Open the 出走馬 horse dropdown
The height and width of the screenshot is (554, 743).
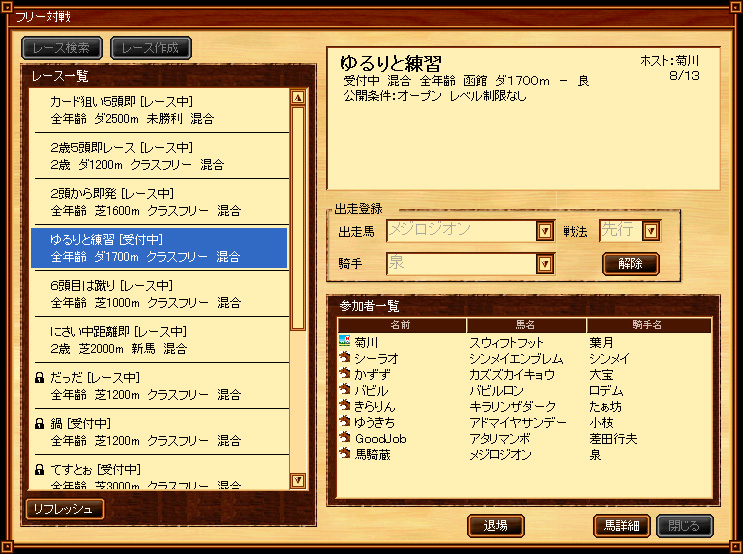tap(545, 231)
